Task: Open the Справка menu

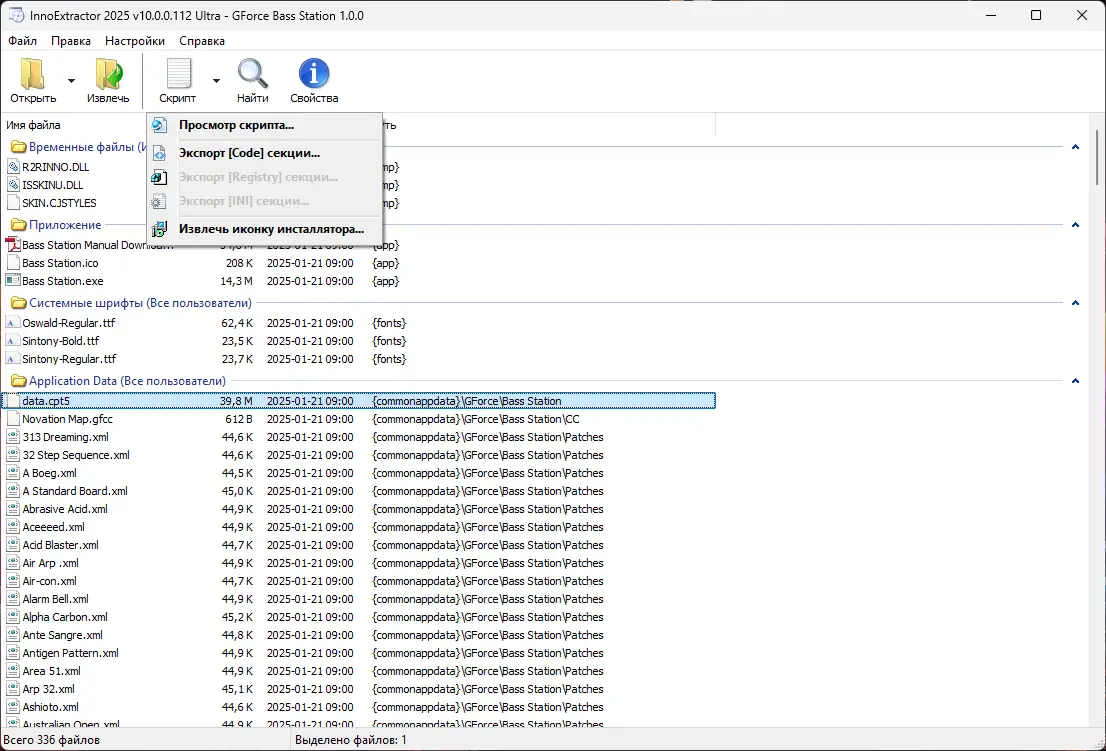Action: pyautogui.click(x=202, y=41)
